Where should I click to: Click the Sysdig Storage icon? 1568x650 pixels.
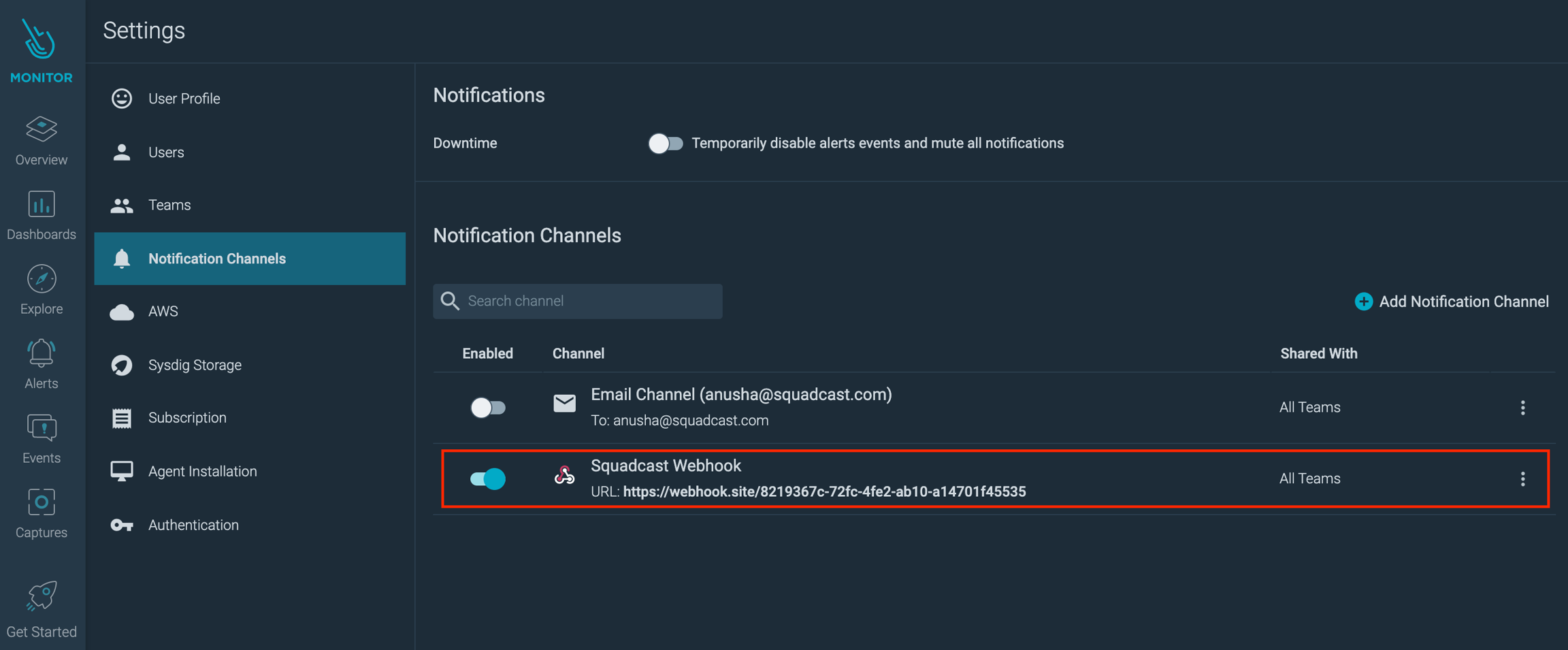pyautogui.click(x=122, y=365)
